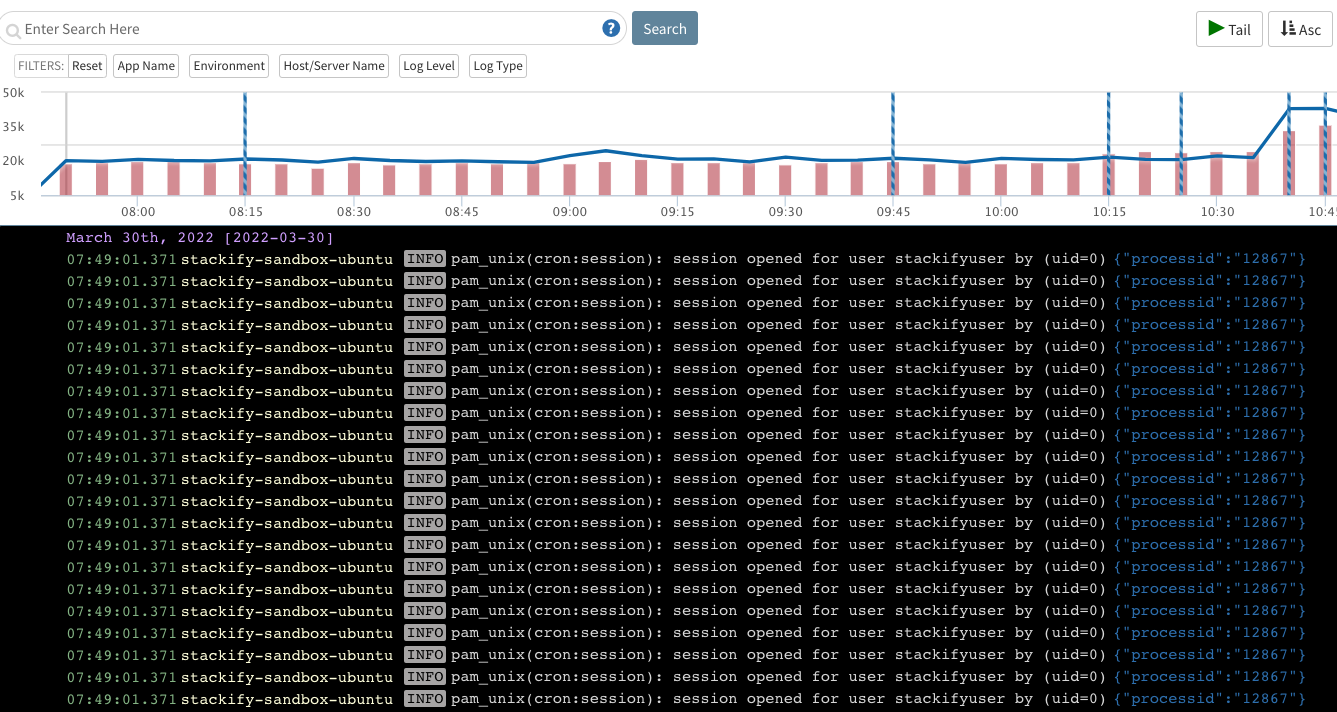
Task: Open the search help question mark icon
Action: click(611, 28)
